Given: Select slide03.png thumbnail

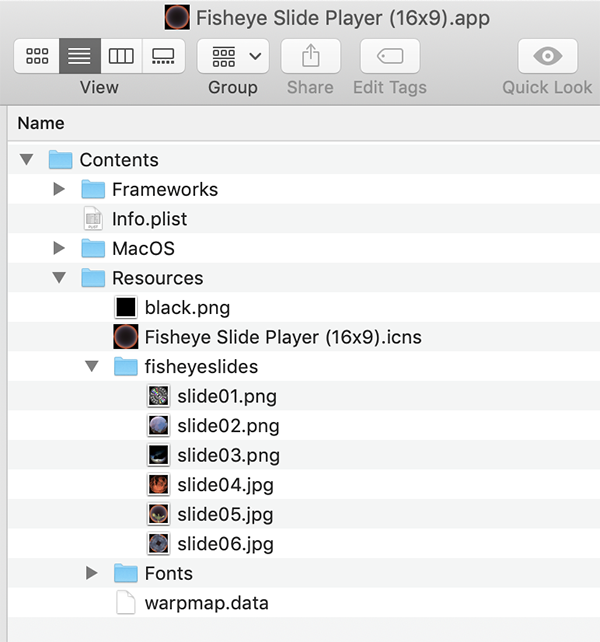Looking at the screenshot, I should (x=158, y=455).
